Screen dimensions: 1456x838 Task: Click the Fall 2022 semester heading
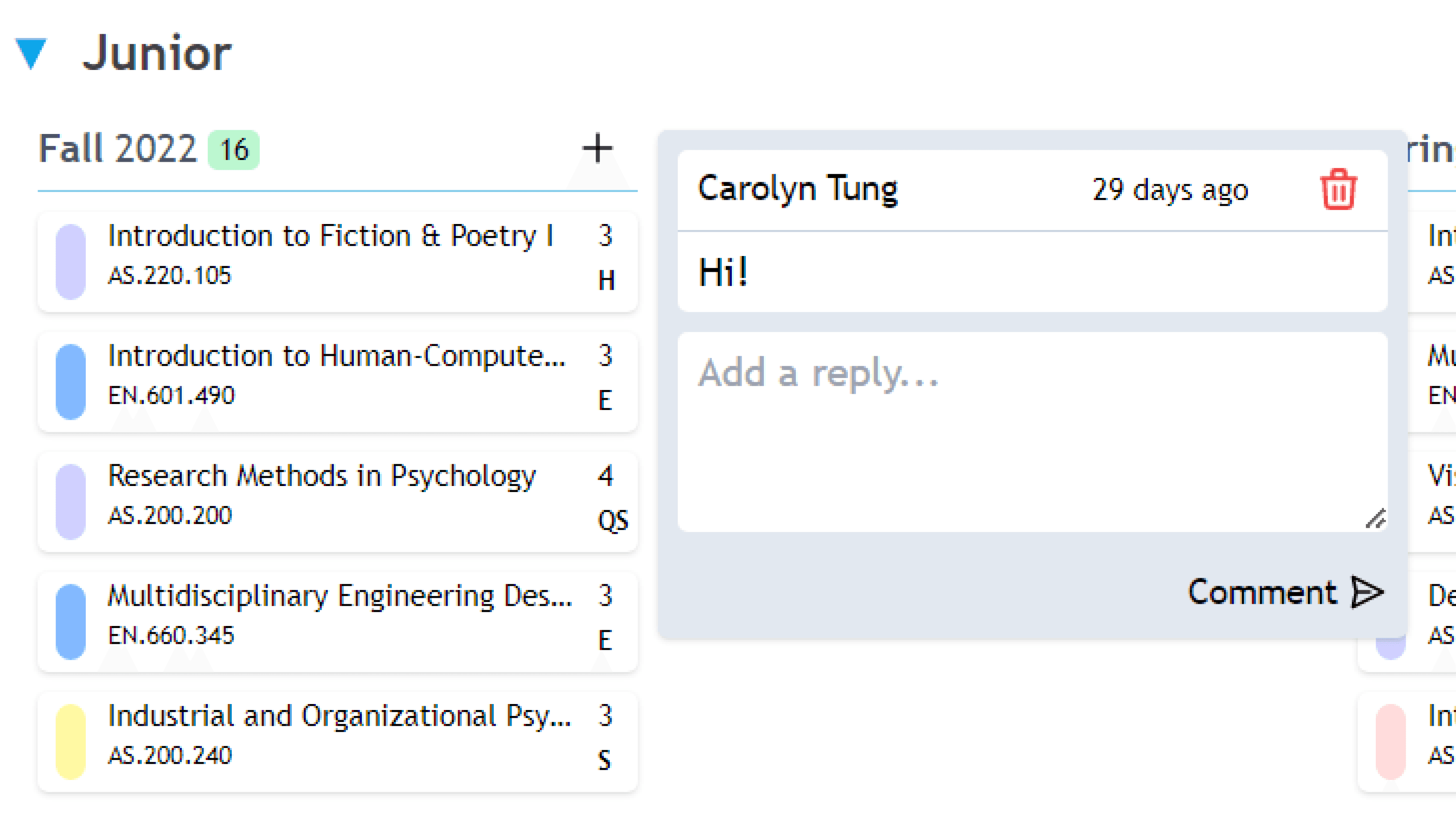(x=117, y=148)
